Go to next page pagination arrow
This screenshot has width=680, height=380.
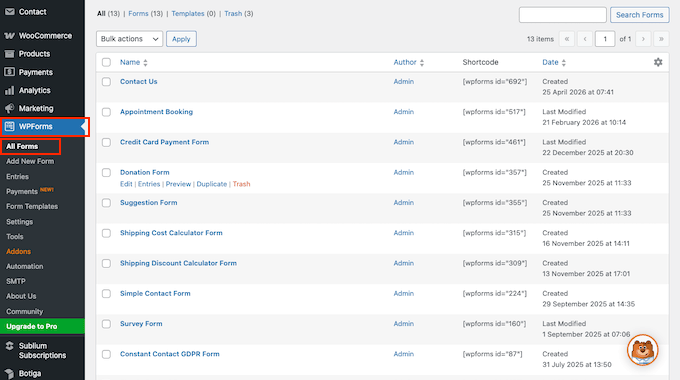point(643,39)
